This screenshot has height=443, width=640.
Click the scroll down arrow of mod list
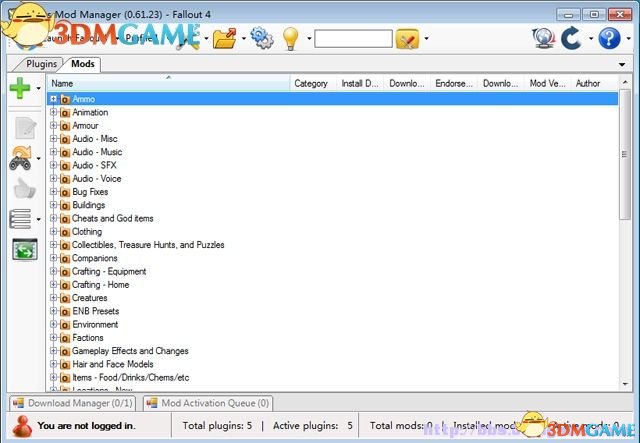(625, 384)
